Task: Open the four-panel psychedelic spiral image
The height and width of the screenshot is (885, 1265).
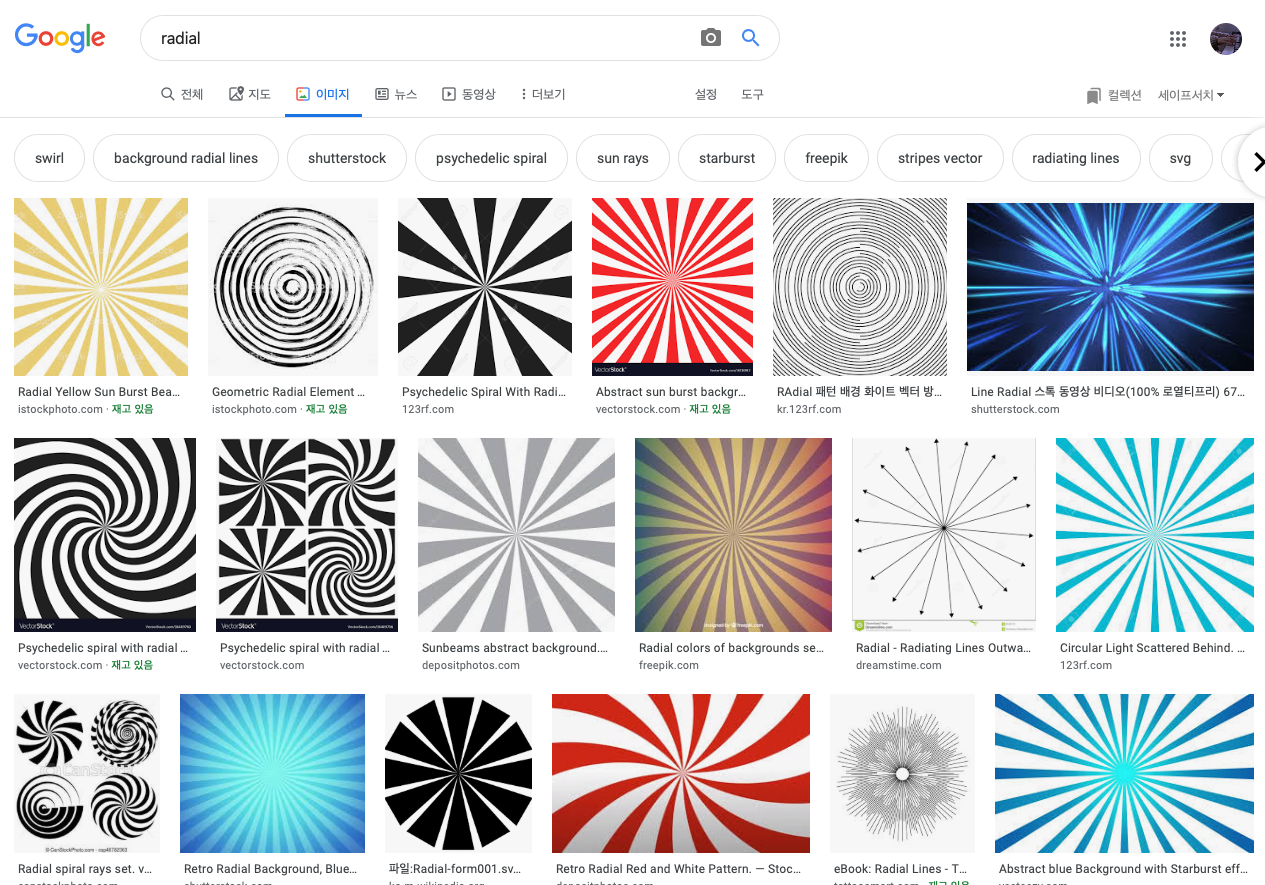Action: click(307, 535)
